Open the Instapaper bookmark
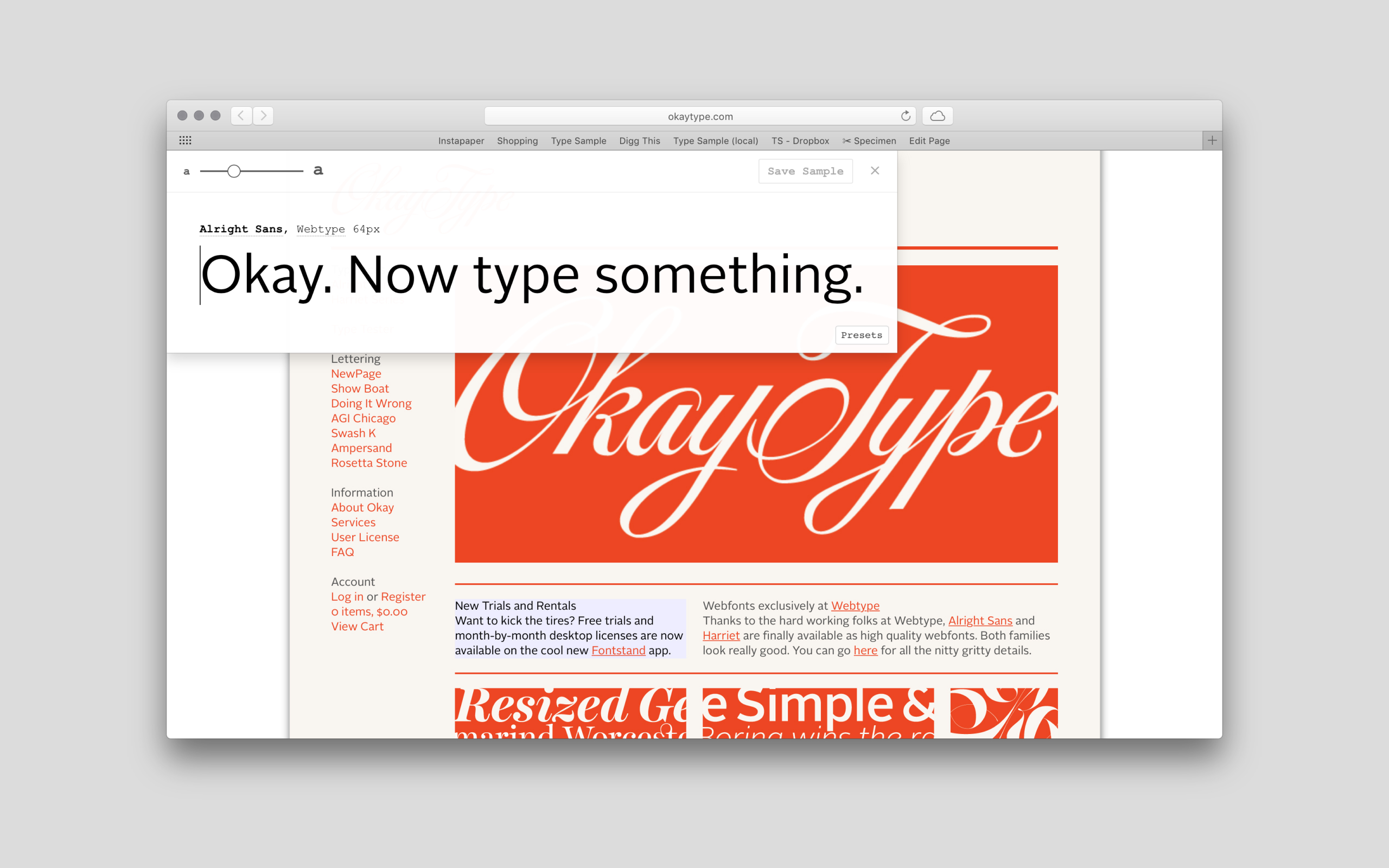 (x=461, y=141)
